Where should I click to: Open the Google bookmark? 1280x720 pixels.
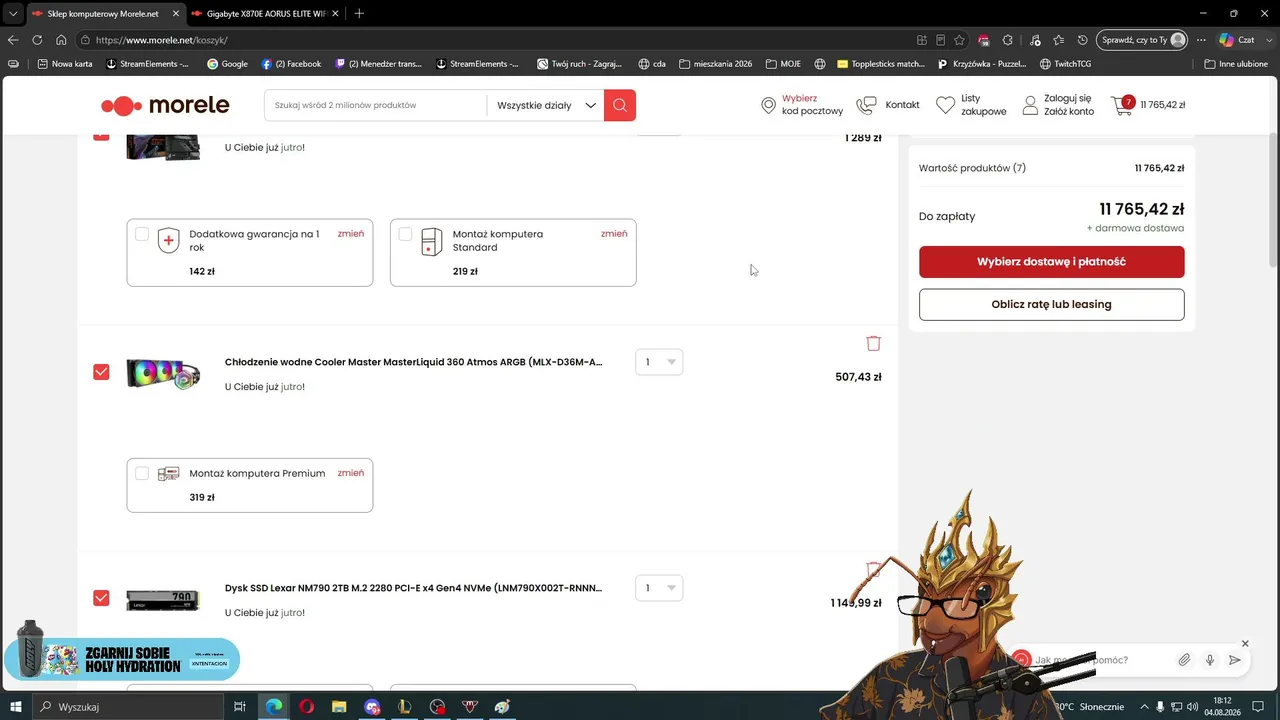pos(227,64)
